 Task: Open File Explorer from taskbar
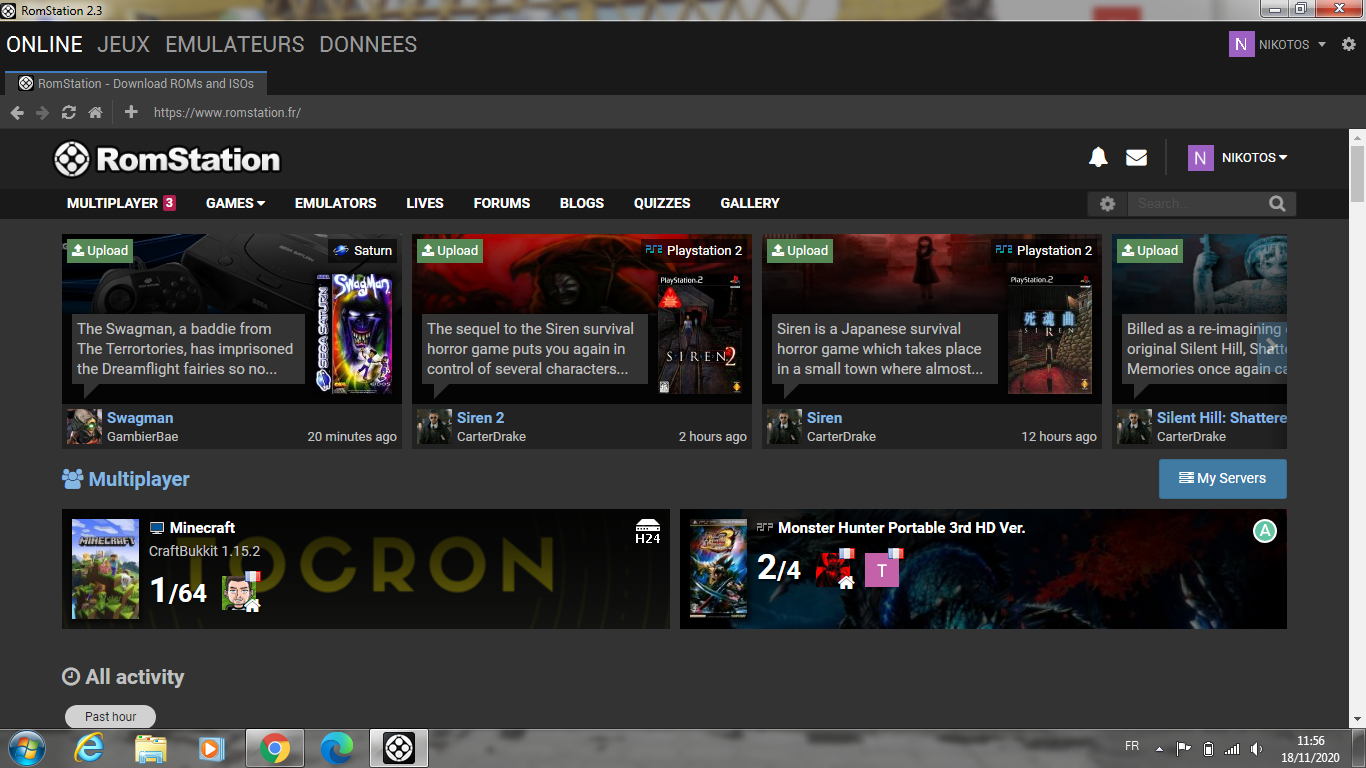click(x=151, y=748)
